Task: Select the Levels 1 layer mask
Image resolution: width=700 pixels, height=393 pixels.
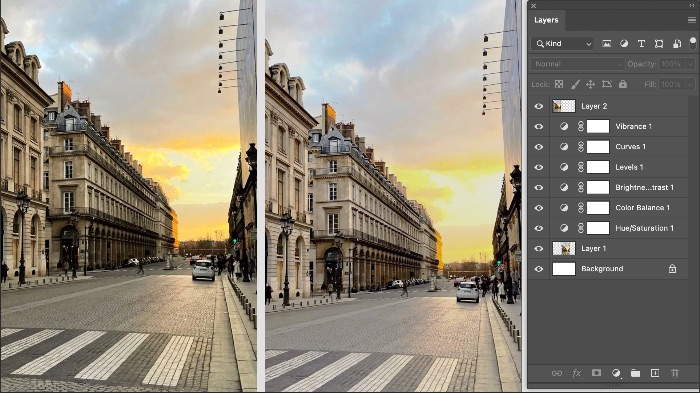Action: [598, 167]
